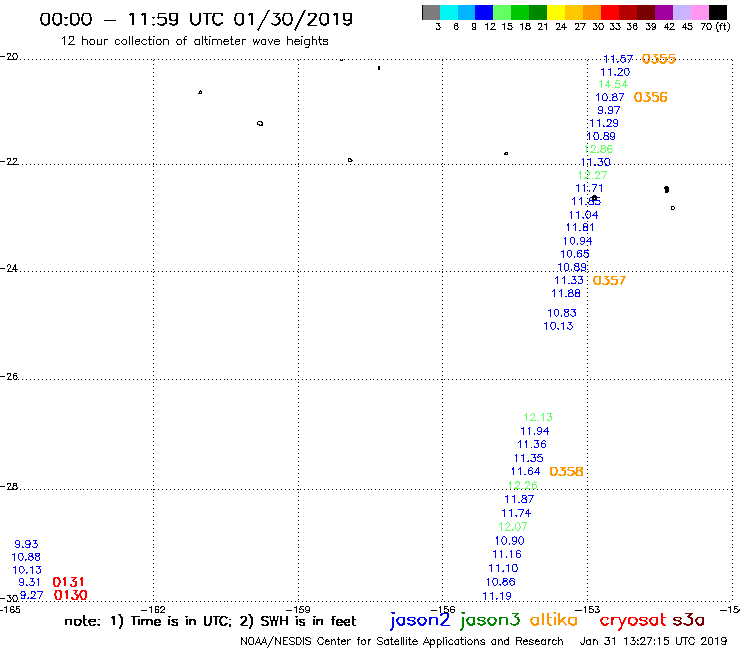Click the wave height value 10.65
Screen dimensions: 740x650
click(575, 254)
